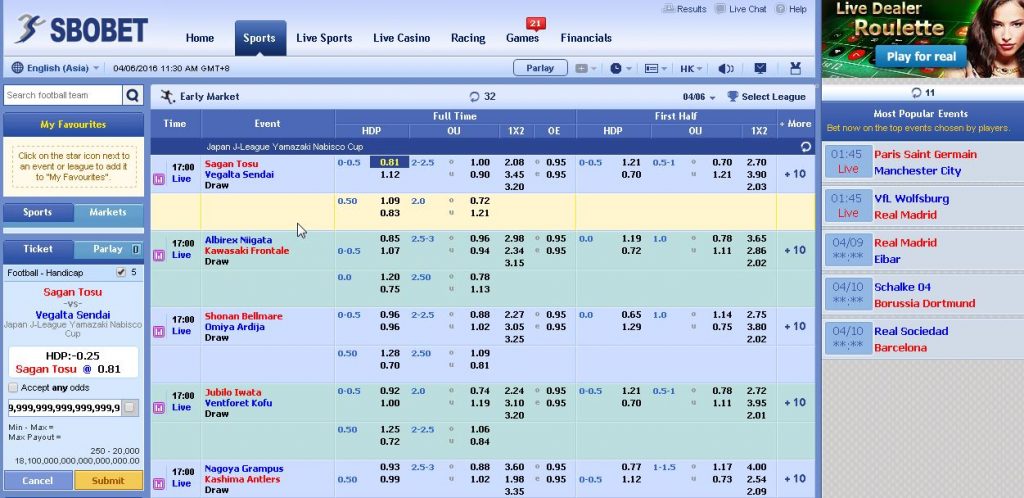Screen dimensions: 1024x498
Task: Select the Sports menu tab
Action: pyautogui.click(x=260, y=38)
